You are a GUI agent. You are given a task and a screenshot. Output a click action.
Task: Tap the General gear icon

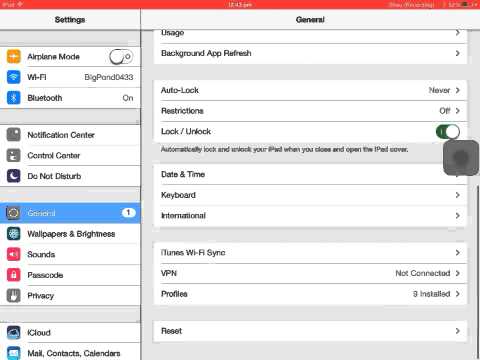pos(14,213)
